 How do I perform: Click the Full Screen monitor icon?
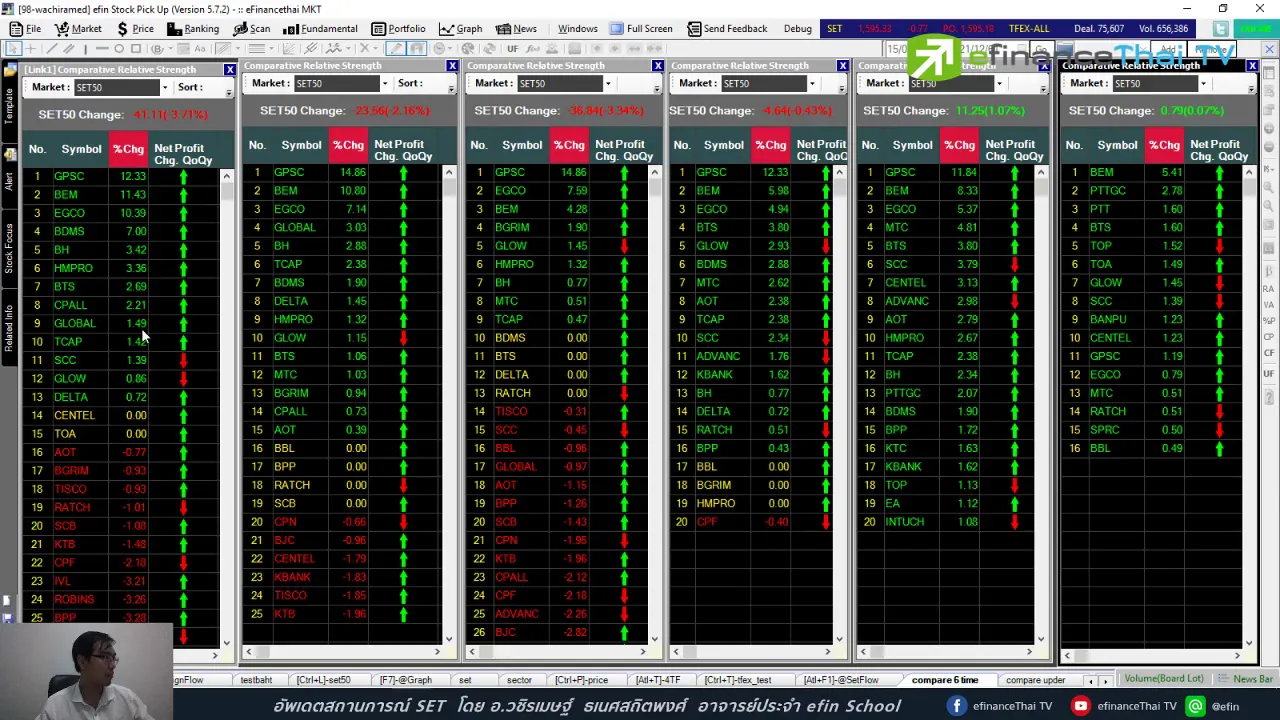(617, 29)
